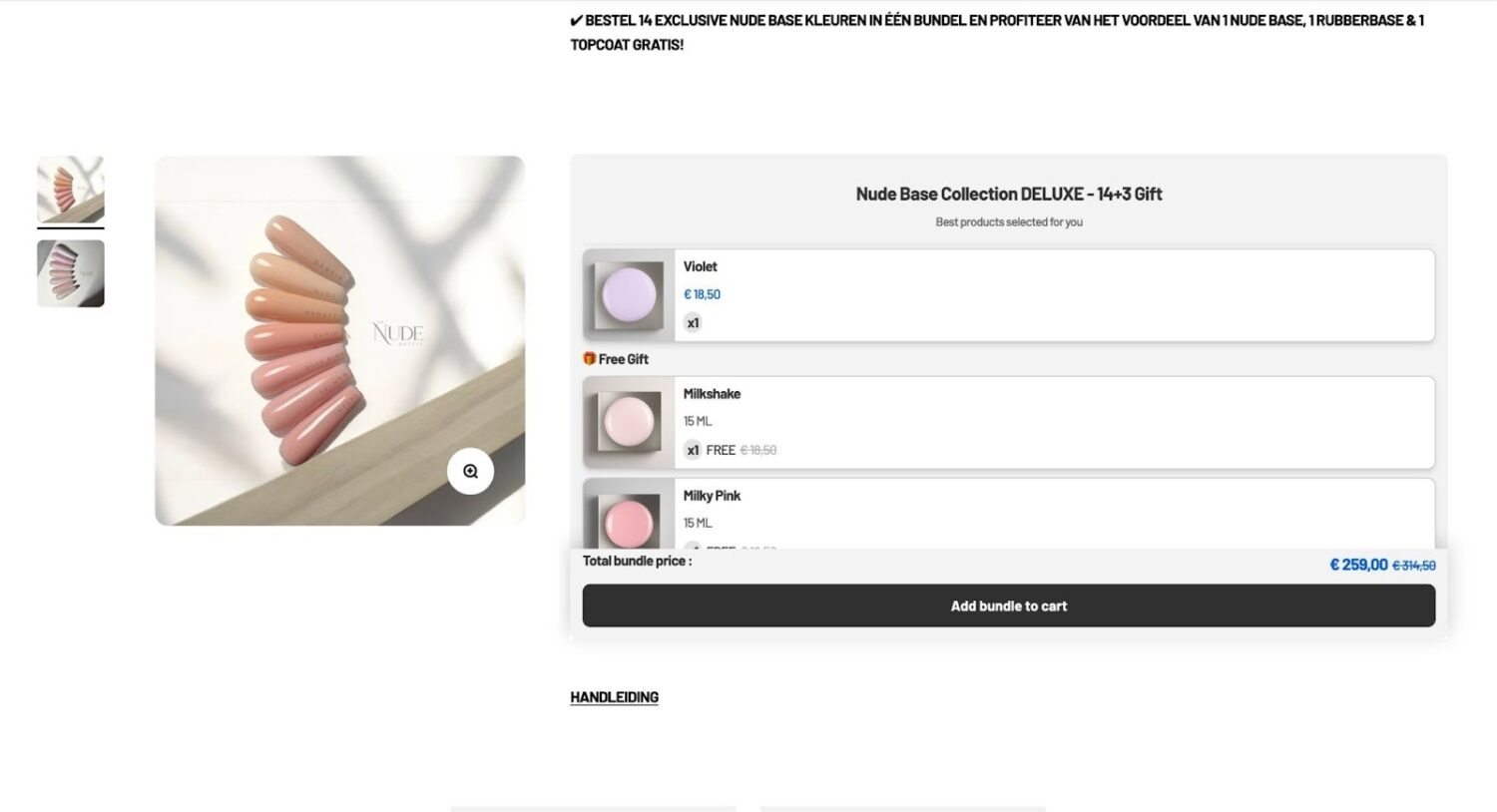
Task: Click the Violet color swatch image
Action: point(629,295)
